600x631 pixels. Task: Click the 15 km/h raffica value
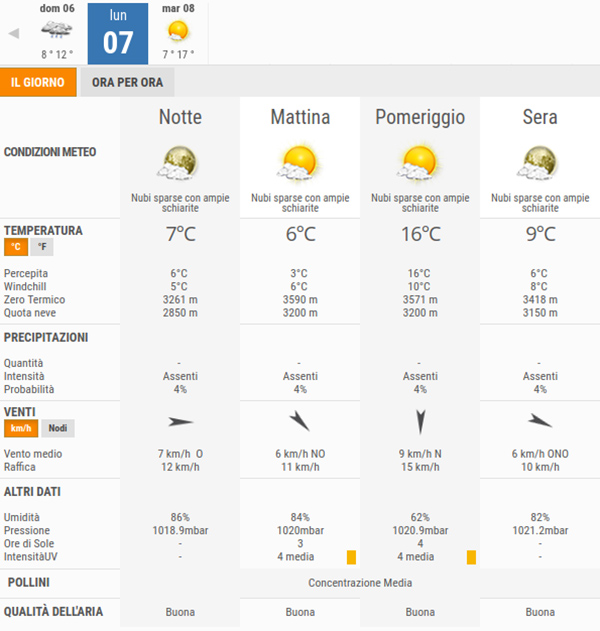coord(420,467)
